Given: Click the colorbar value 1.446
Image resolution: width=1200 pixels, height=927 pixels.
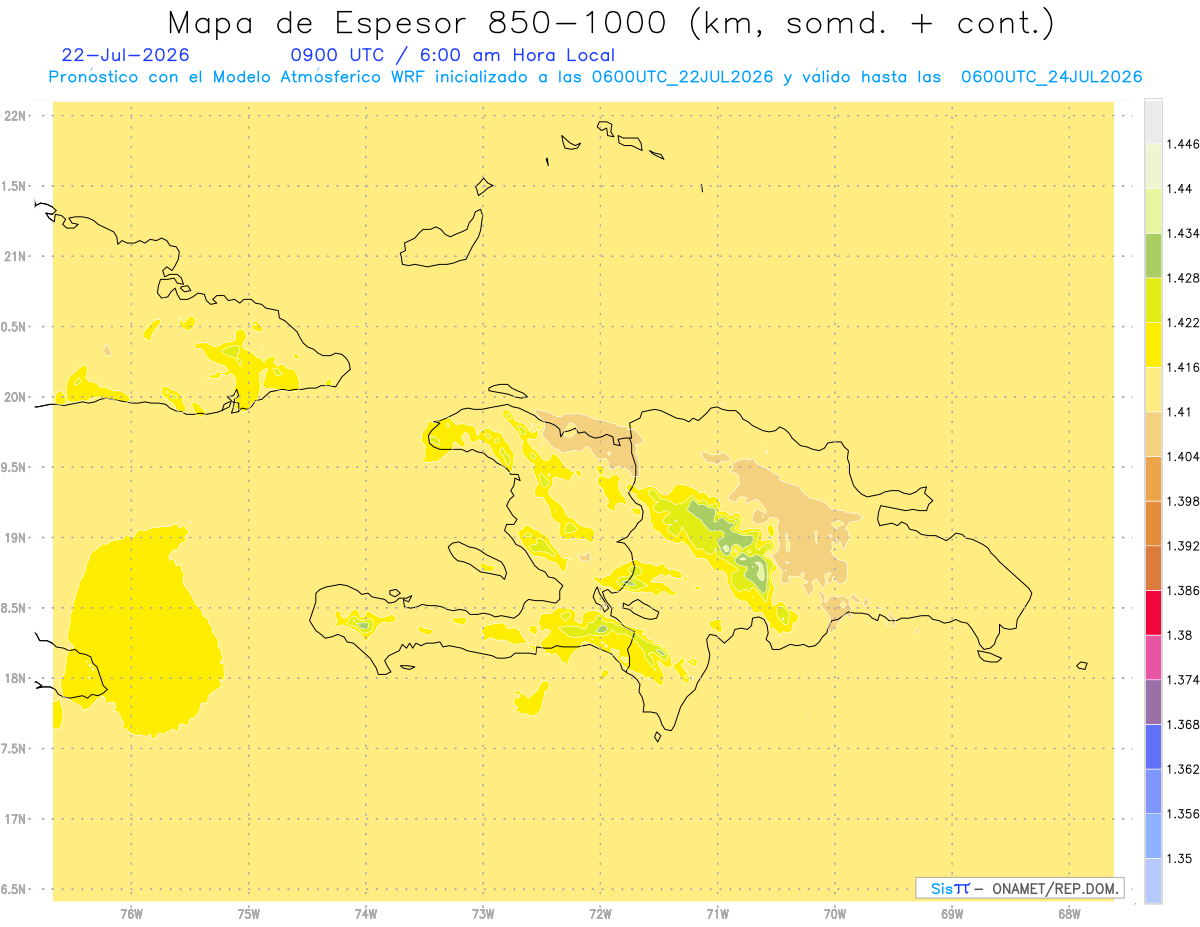Looking at the screenshot, I should 1183,145.
